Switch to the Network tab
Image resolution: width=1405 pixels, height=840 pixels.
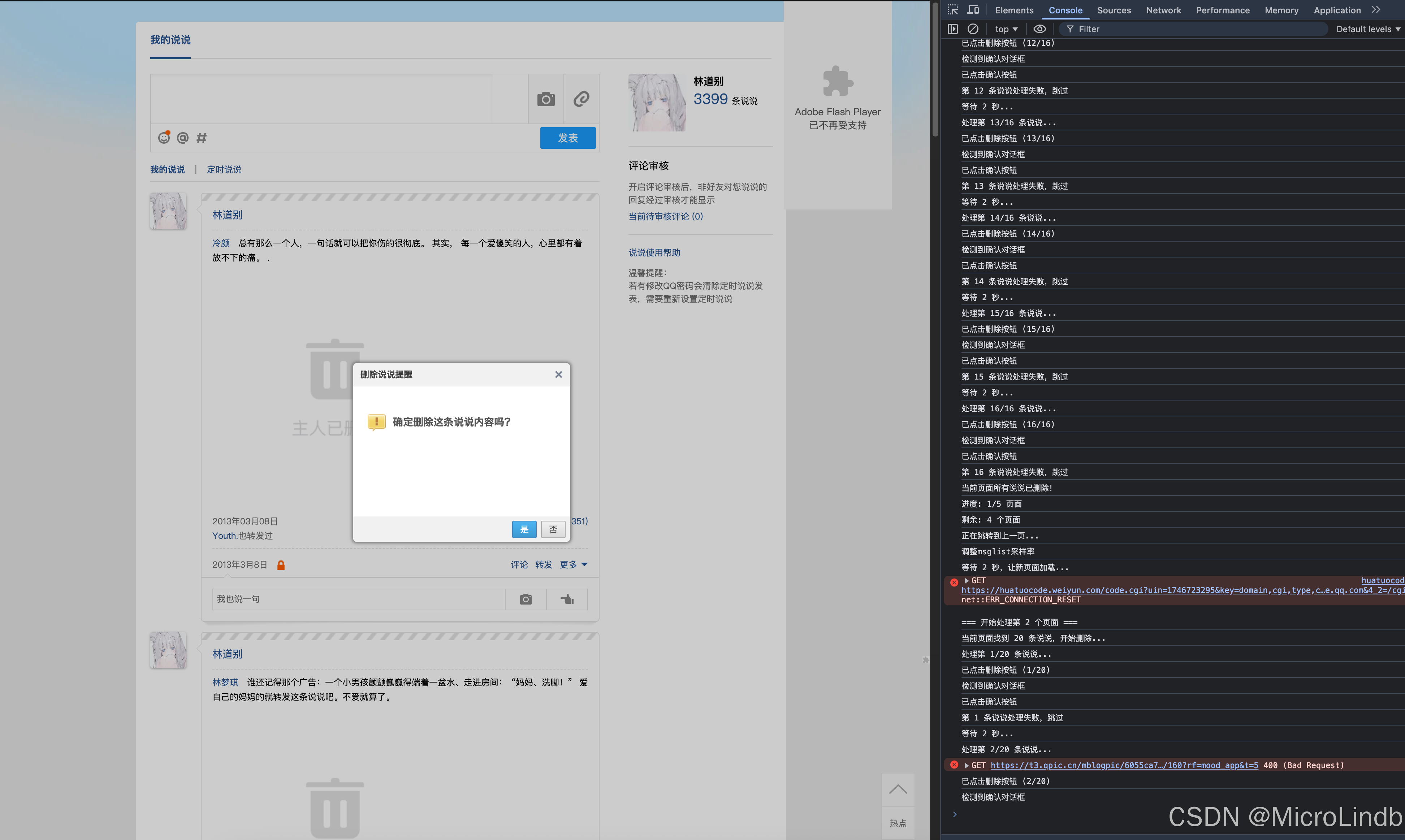coord(1163,10)
